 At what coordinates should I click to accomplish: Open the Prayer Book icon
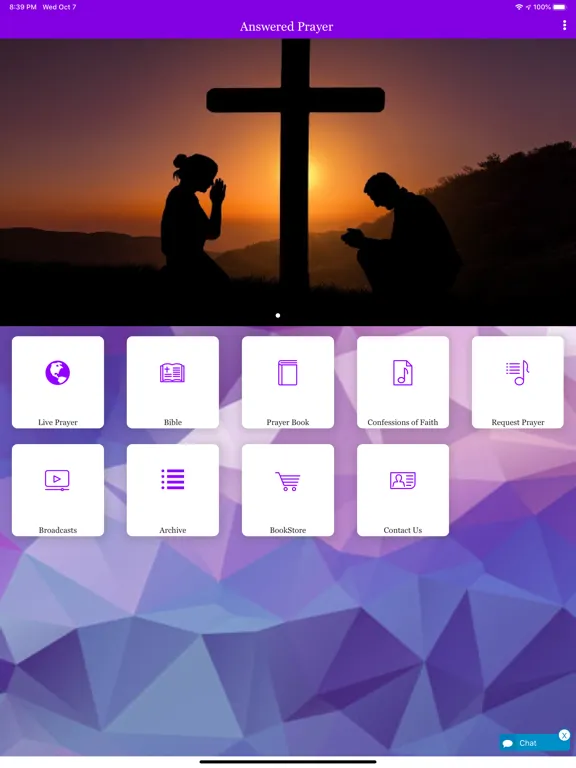pyautogui.click(x=288, y=373)
